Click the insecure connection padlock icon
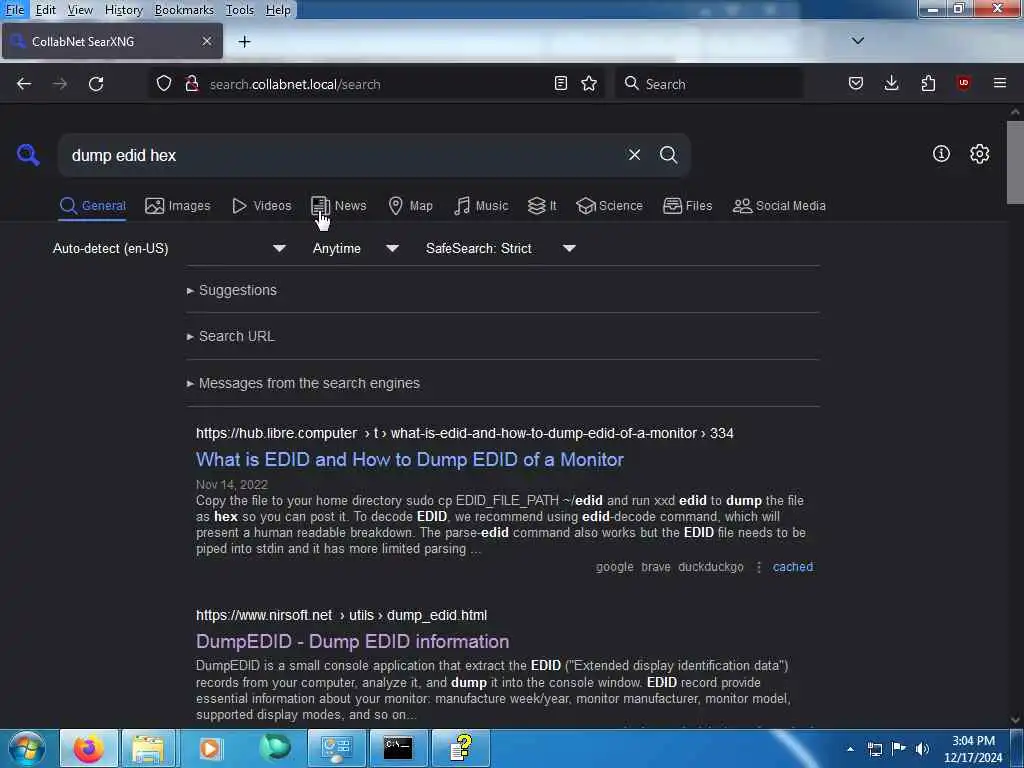Screen dimensions: 1024x768 pyautogui.click(x=192, y=84)
